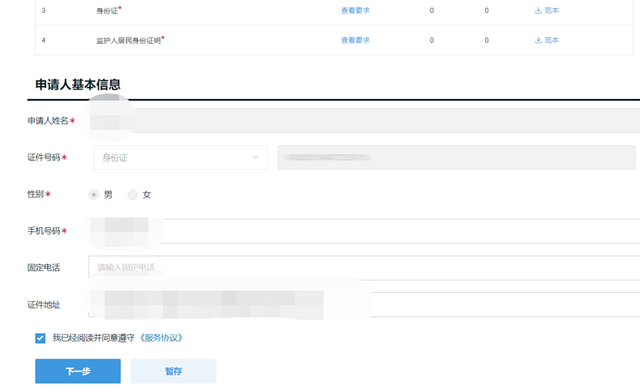This screenshot has height=392, width=640.
Task: Download 范本 sample for 监护人居民身份证明 row
Action: pyautogui.click(x=547, y=40)
